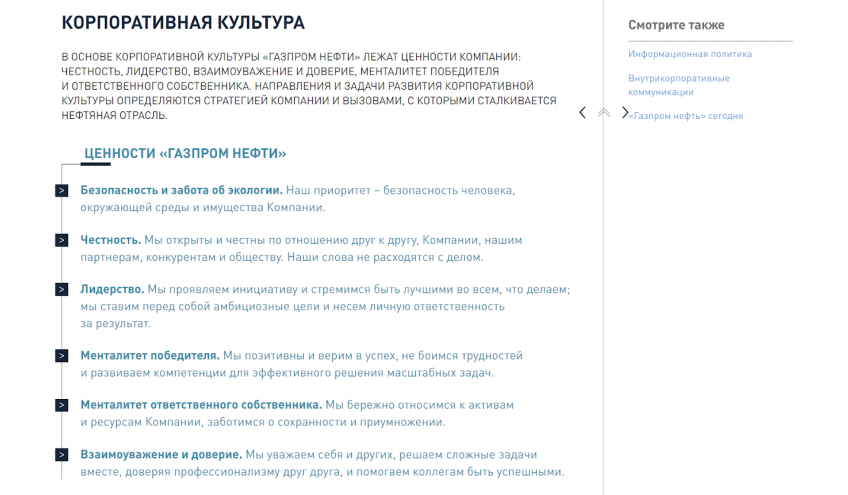
Task: Click arrow bullet beside Взаимоуважение и доверие
Action: [62, 455]
